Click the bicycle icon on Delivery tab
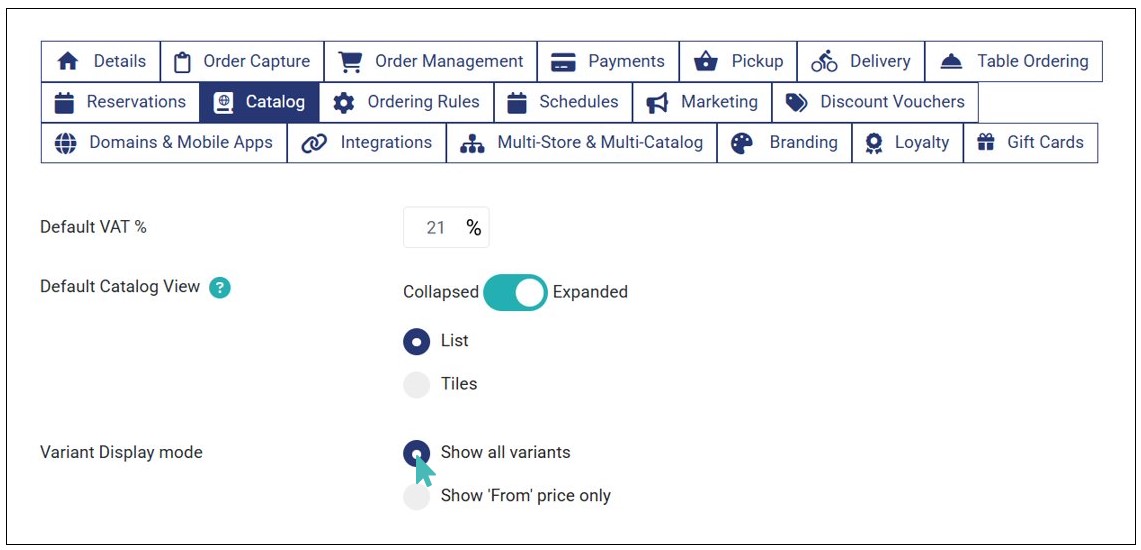1141x550 pixels. 824,62
